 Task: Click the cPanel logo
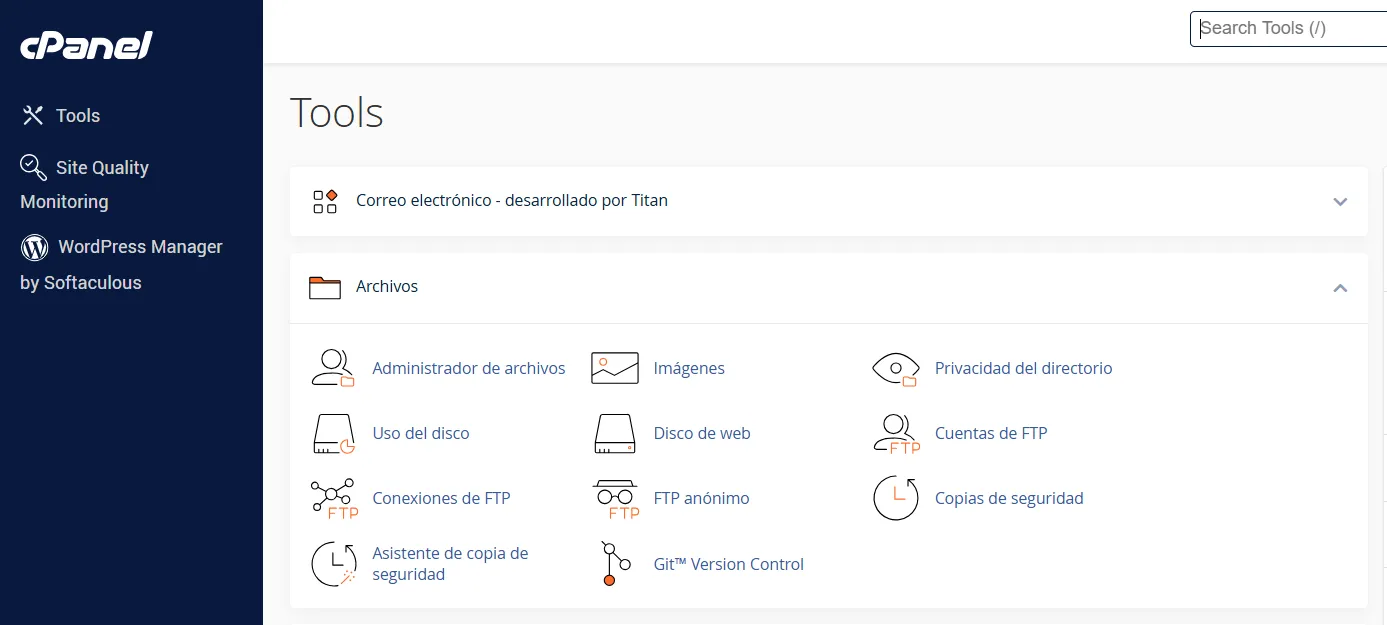click(87, 45)
